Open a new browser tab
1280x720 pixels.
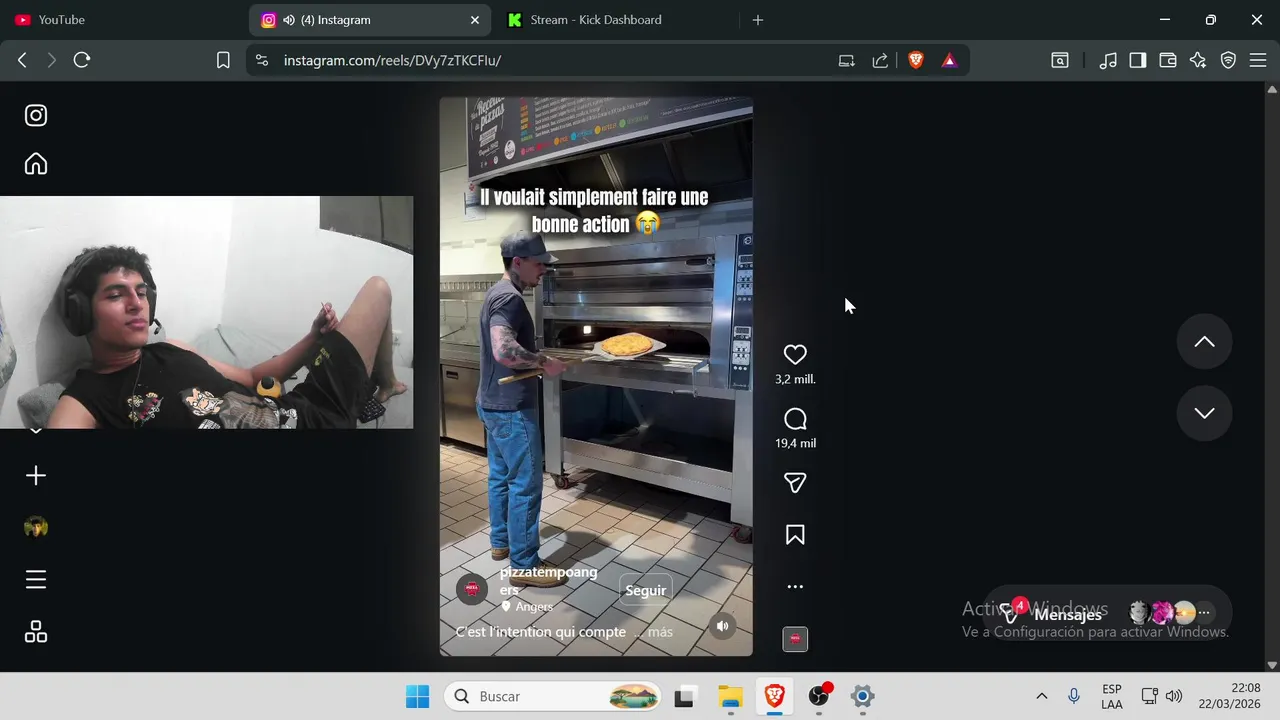(x=758, y=20)
